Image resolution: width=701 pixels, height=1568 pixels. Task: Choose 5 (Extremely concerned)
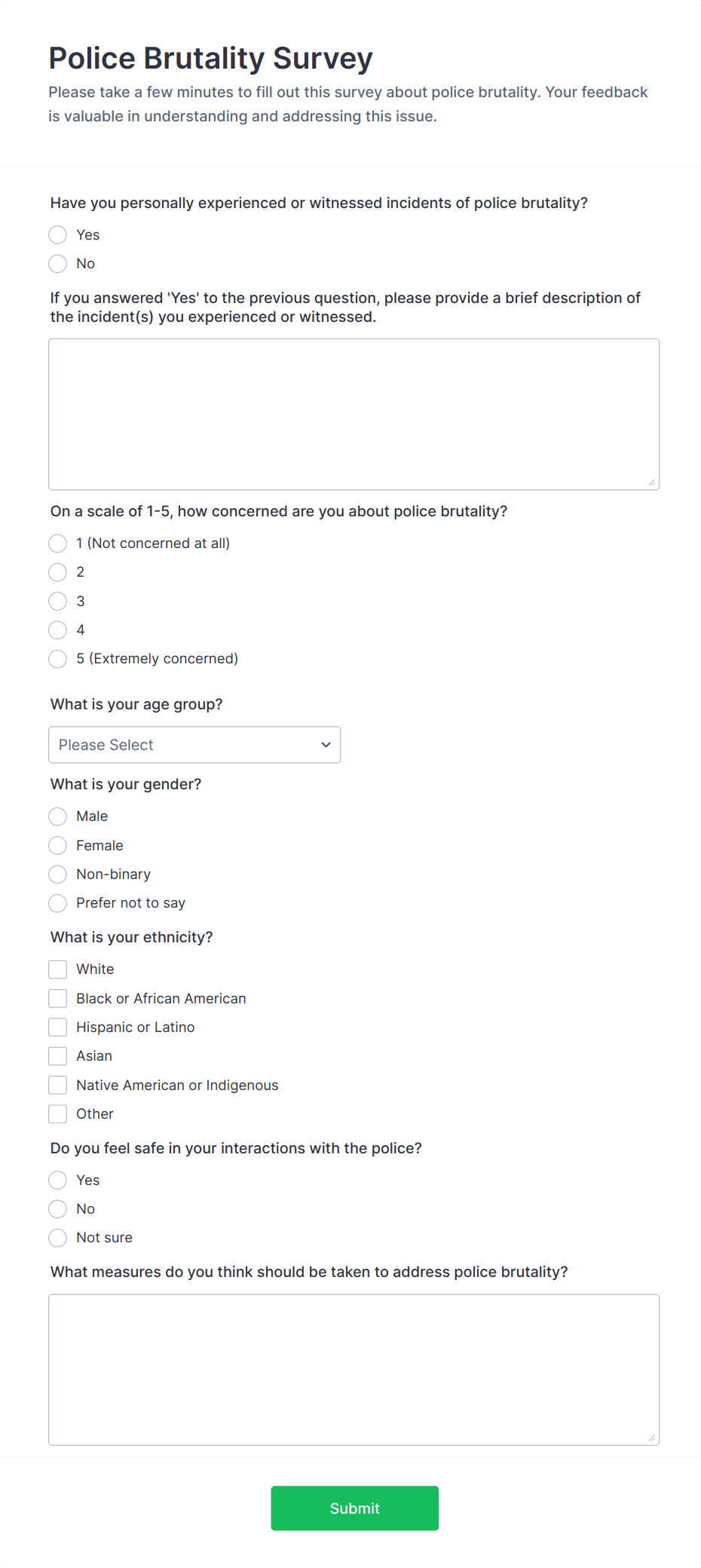58,659
